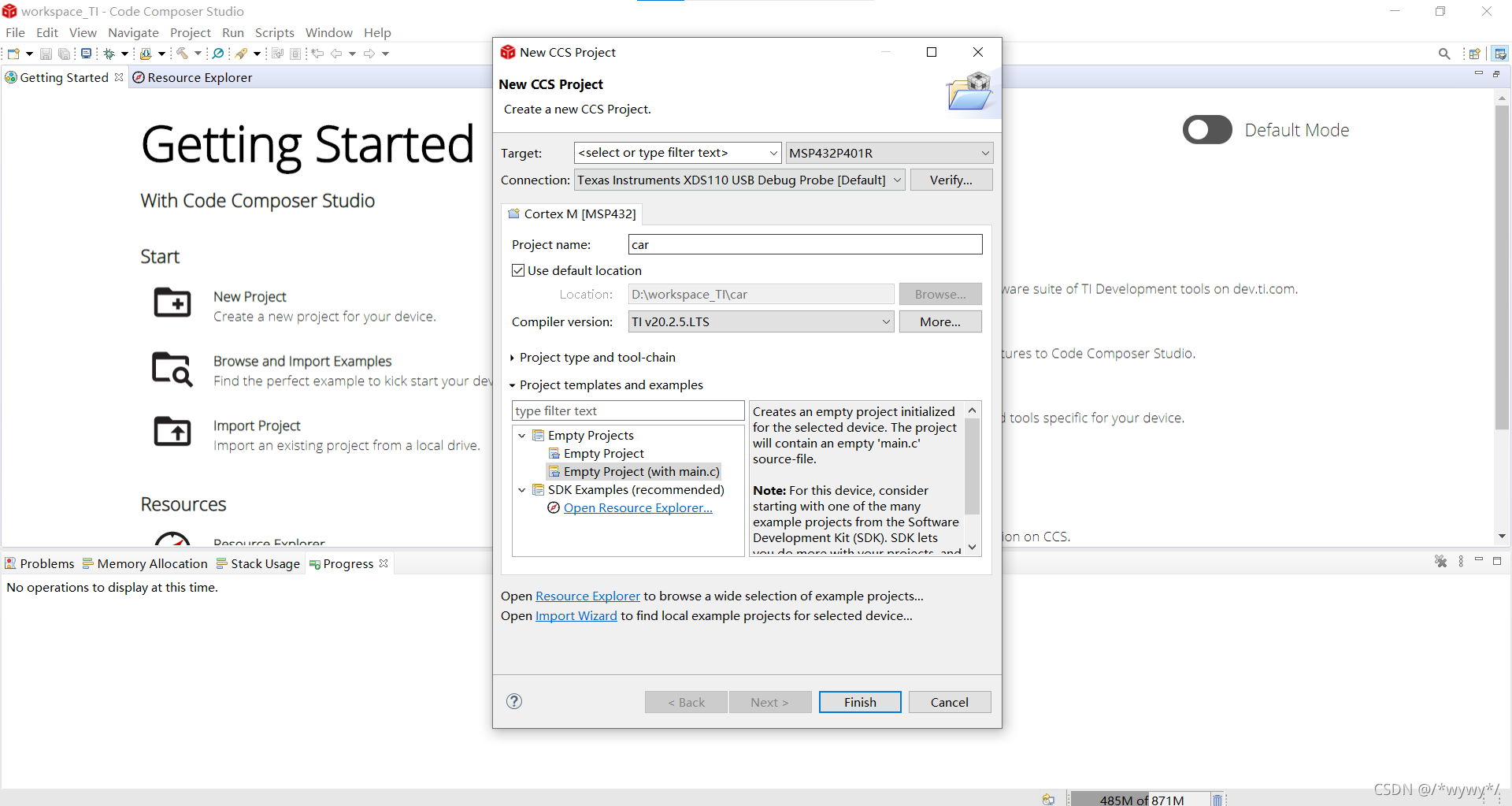1512x806 pixels.
Task: Open the Terminal monitor toolbar icon
Action: tap(86, 54)
